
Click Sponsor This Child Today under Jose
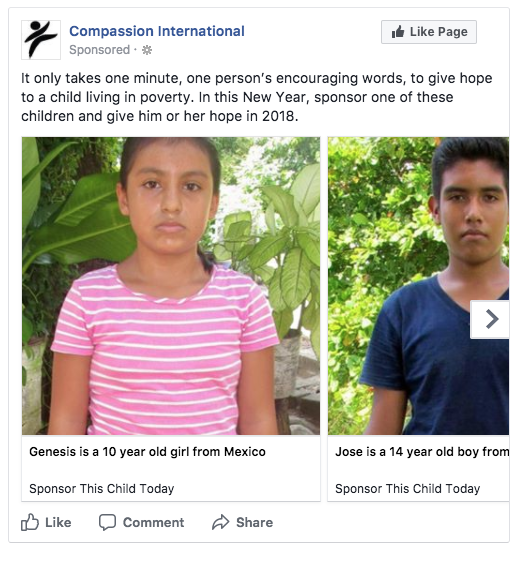[x=408, y=489]
